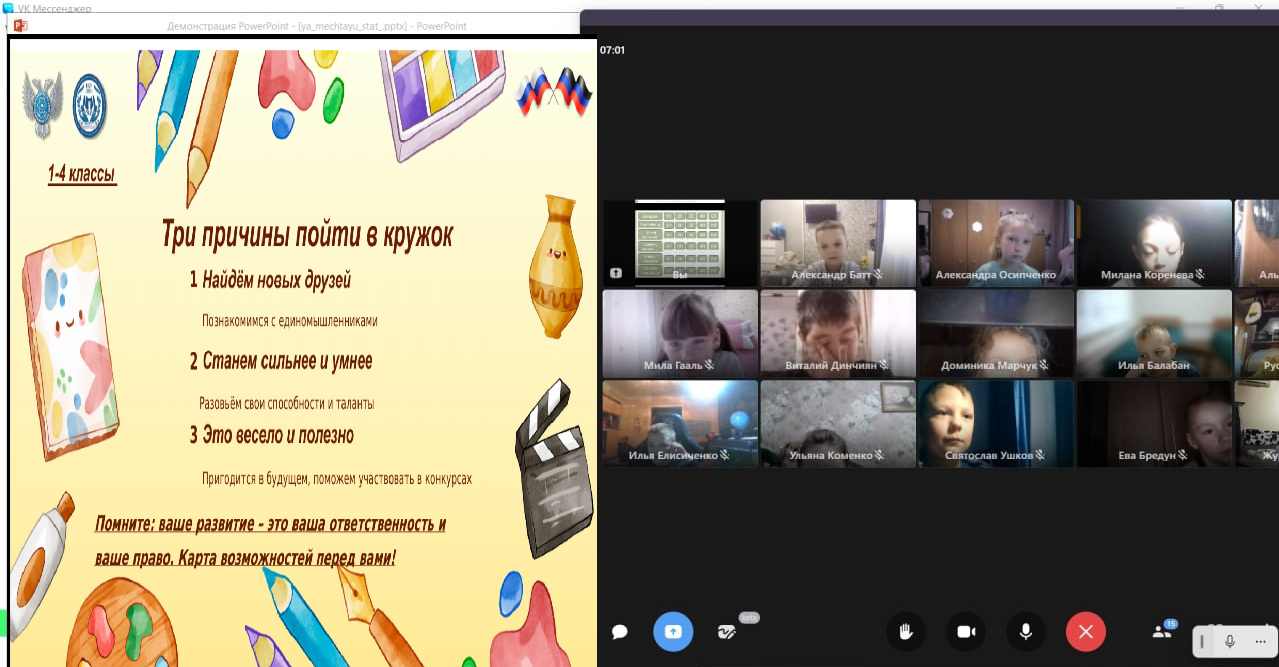The width and height of the screenshot is (1279, 667).
Task: Raise your hand in the call
Action: coord(906,632)
